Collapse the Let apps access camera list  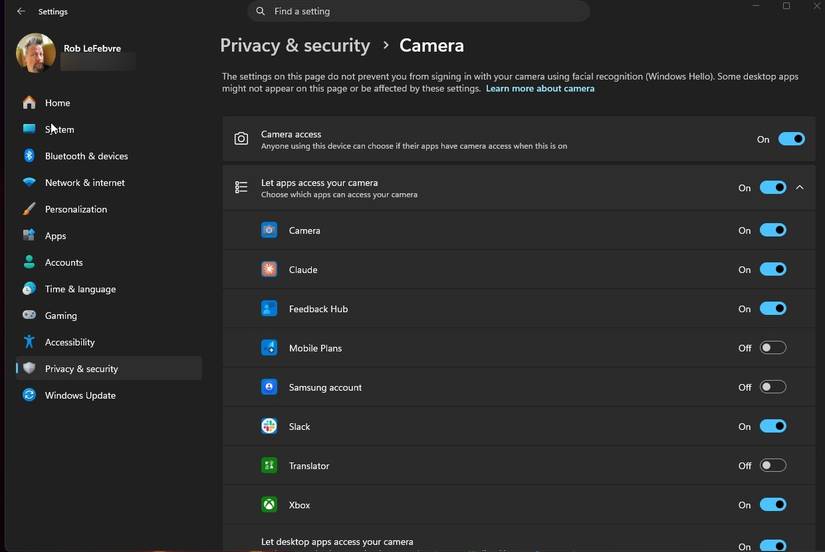tap(800, 187)
